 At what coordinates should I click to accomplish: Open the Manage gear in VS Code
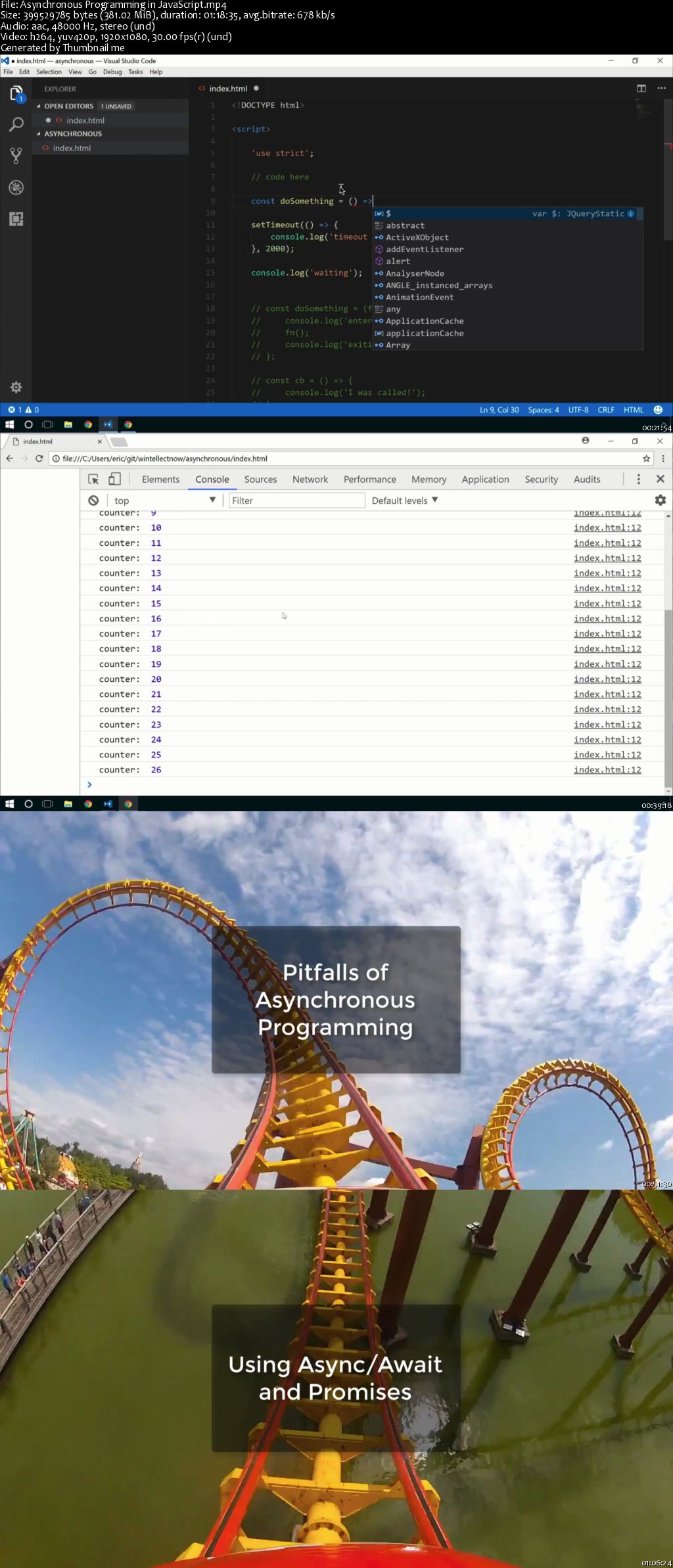point(16,387)
